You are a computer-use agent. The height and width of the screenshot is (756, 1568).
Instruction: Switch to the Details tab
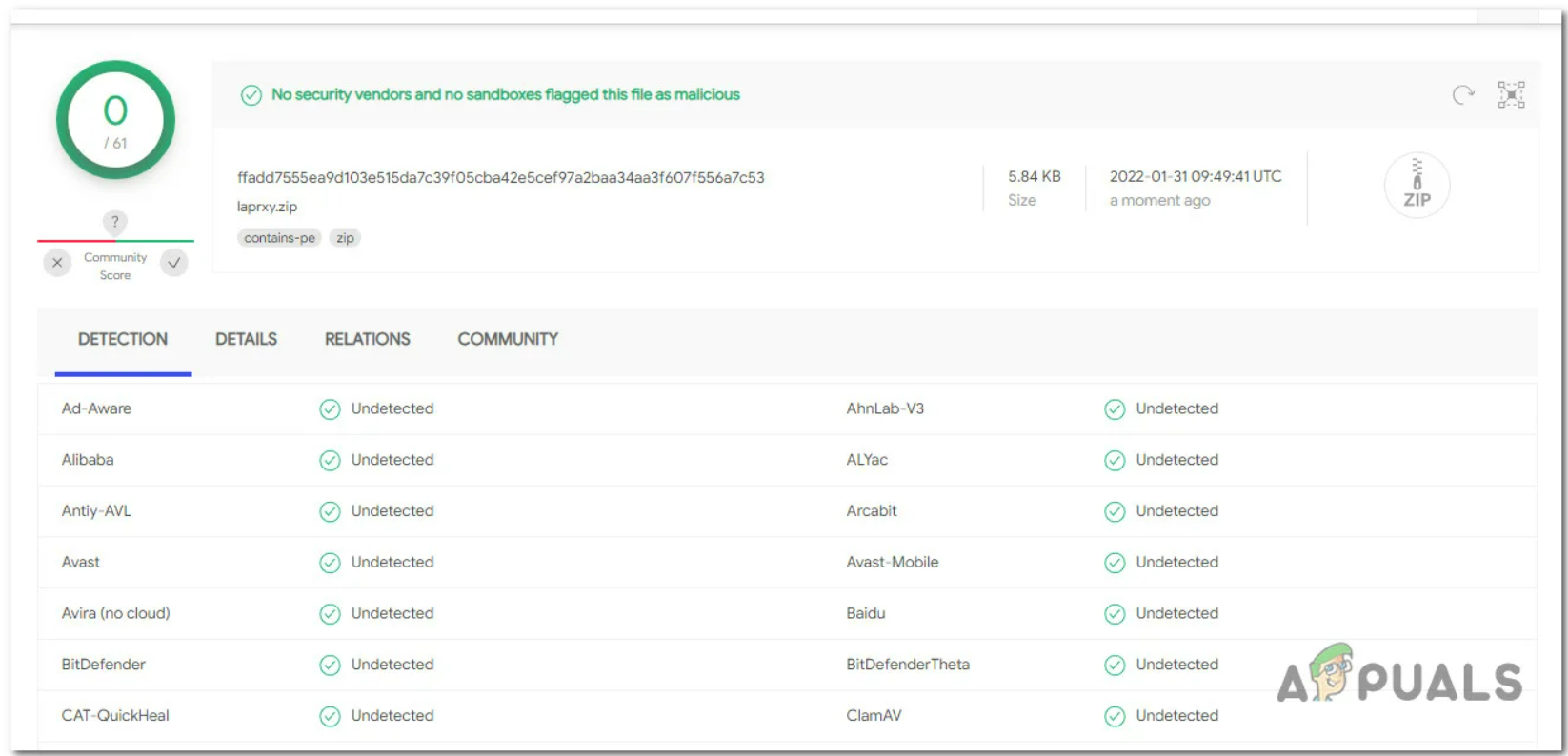246,339
